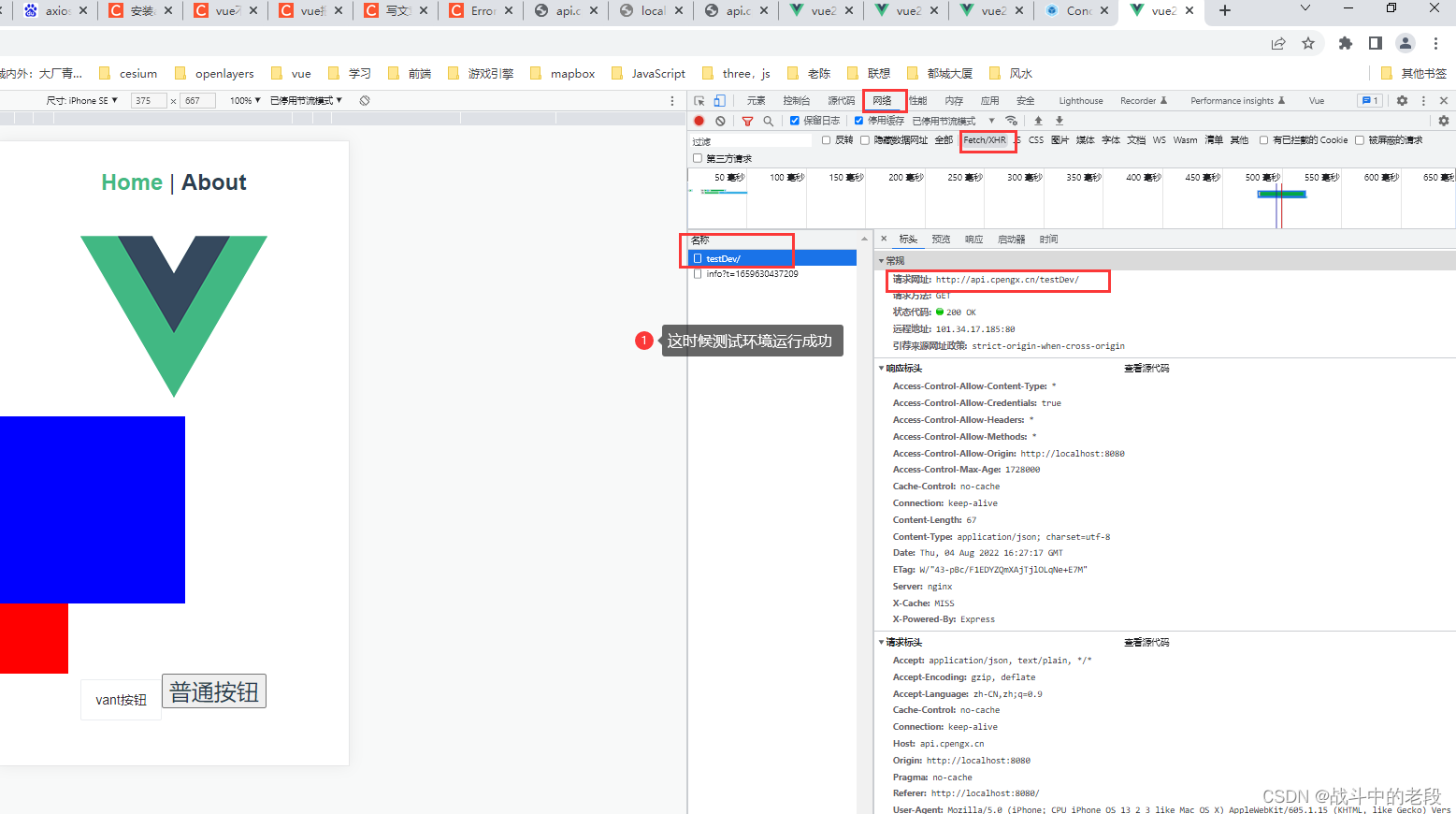
Task: Filter requests by CSS type
Action: coord(1036,140)
